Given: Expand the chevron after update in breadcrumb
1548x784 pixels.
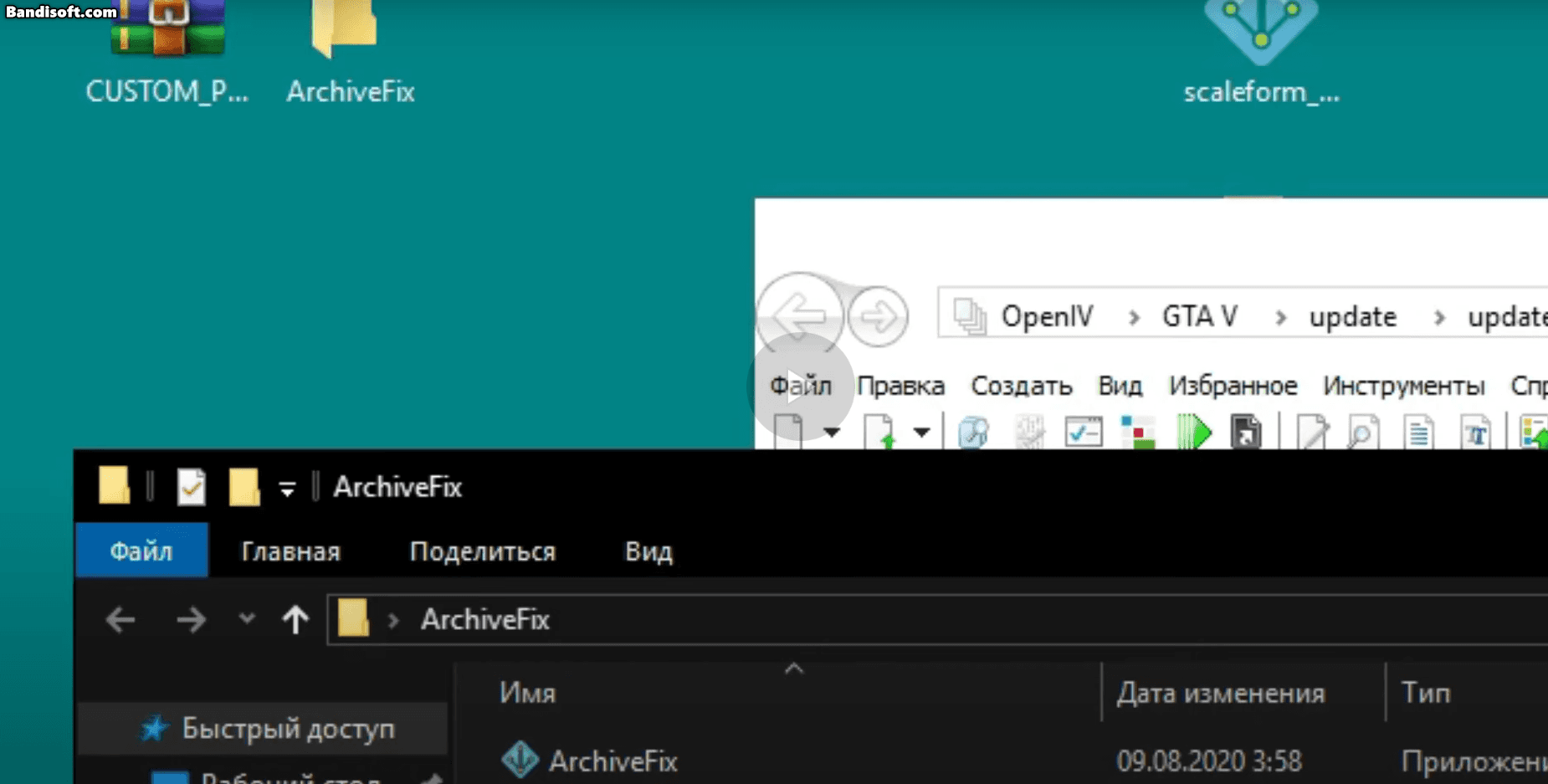Looking at the screenshot, I should tap(1439, 317).
